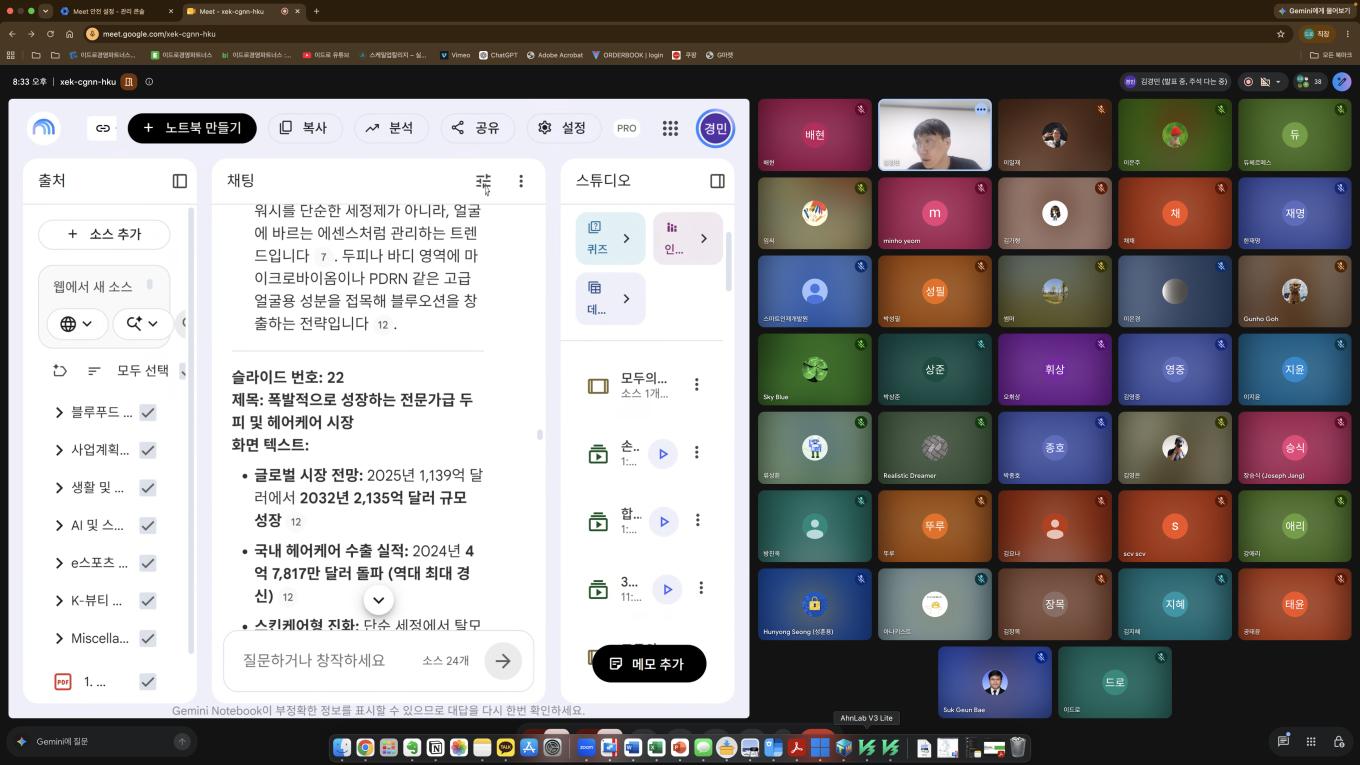1360x765 pixels.
Task: Uncheck the 생활 및 checkbox
Action: pos(148,488)
